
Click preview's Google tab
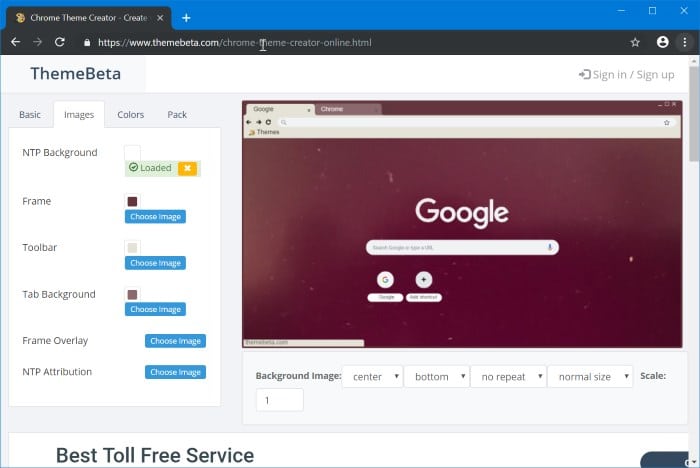(279, 109)
